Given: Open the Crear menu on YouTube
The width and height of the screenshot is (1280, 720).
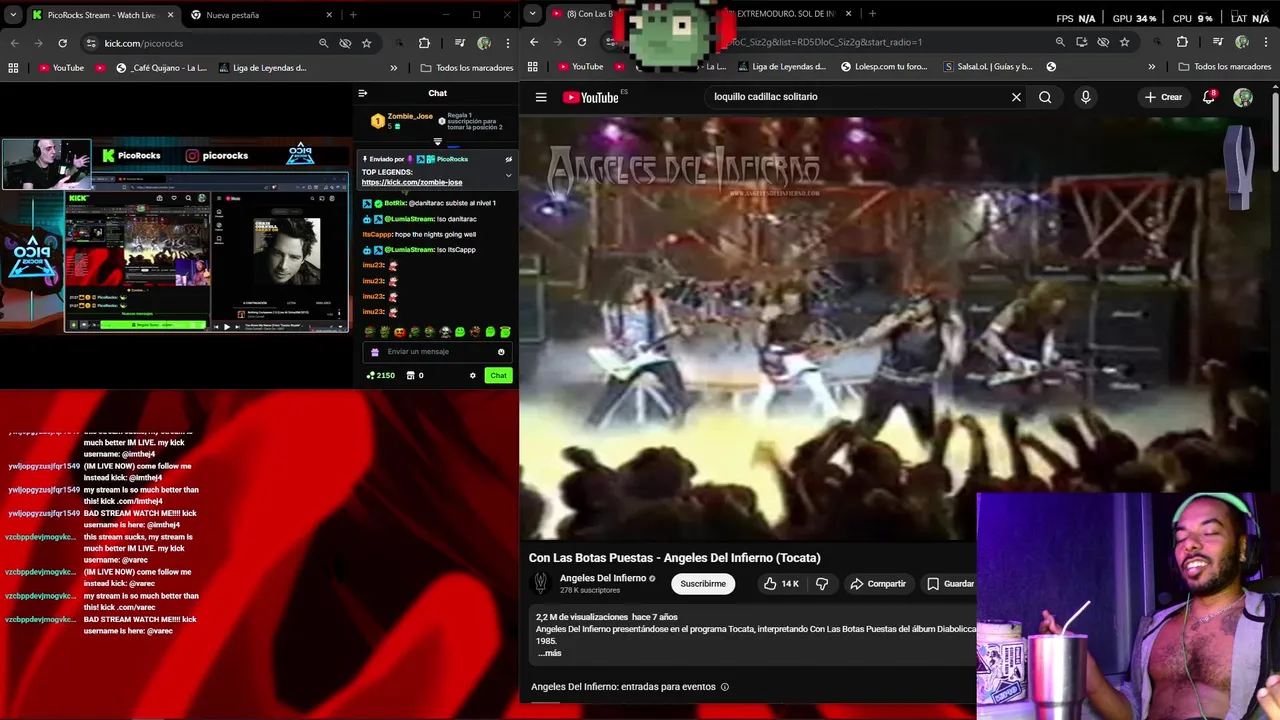Looking at the screenshot, I should pos(1164,97).
